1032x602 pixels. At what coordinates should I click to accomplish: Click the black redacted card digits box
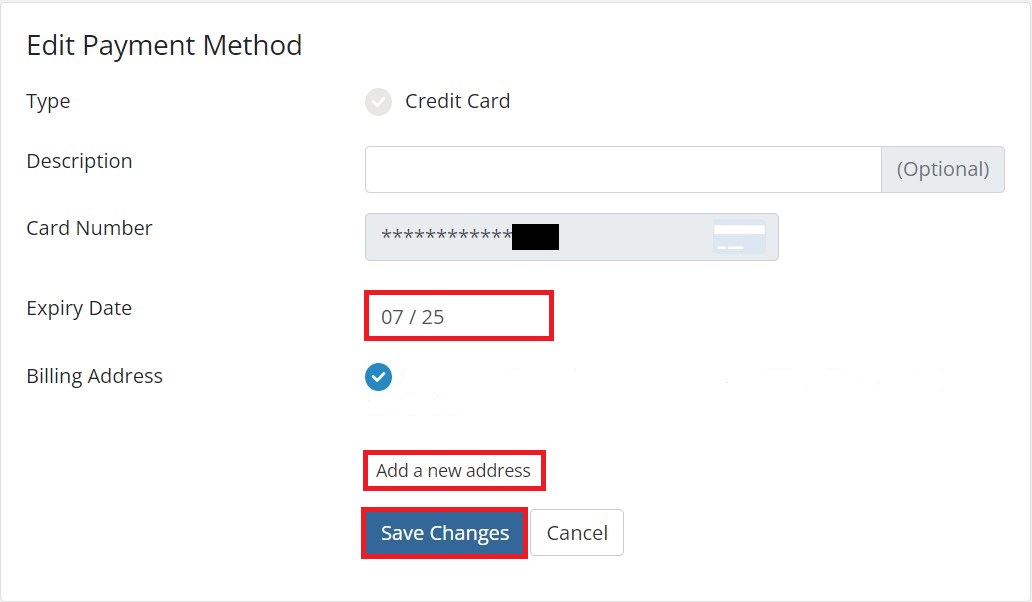click(535, 237)
